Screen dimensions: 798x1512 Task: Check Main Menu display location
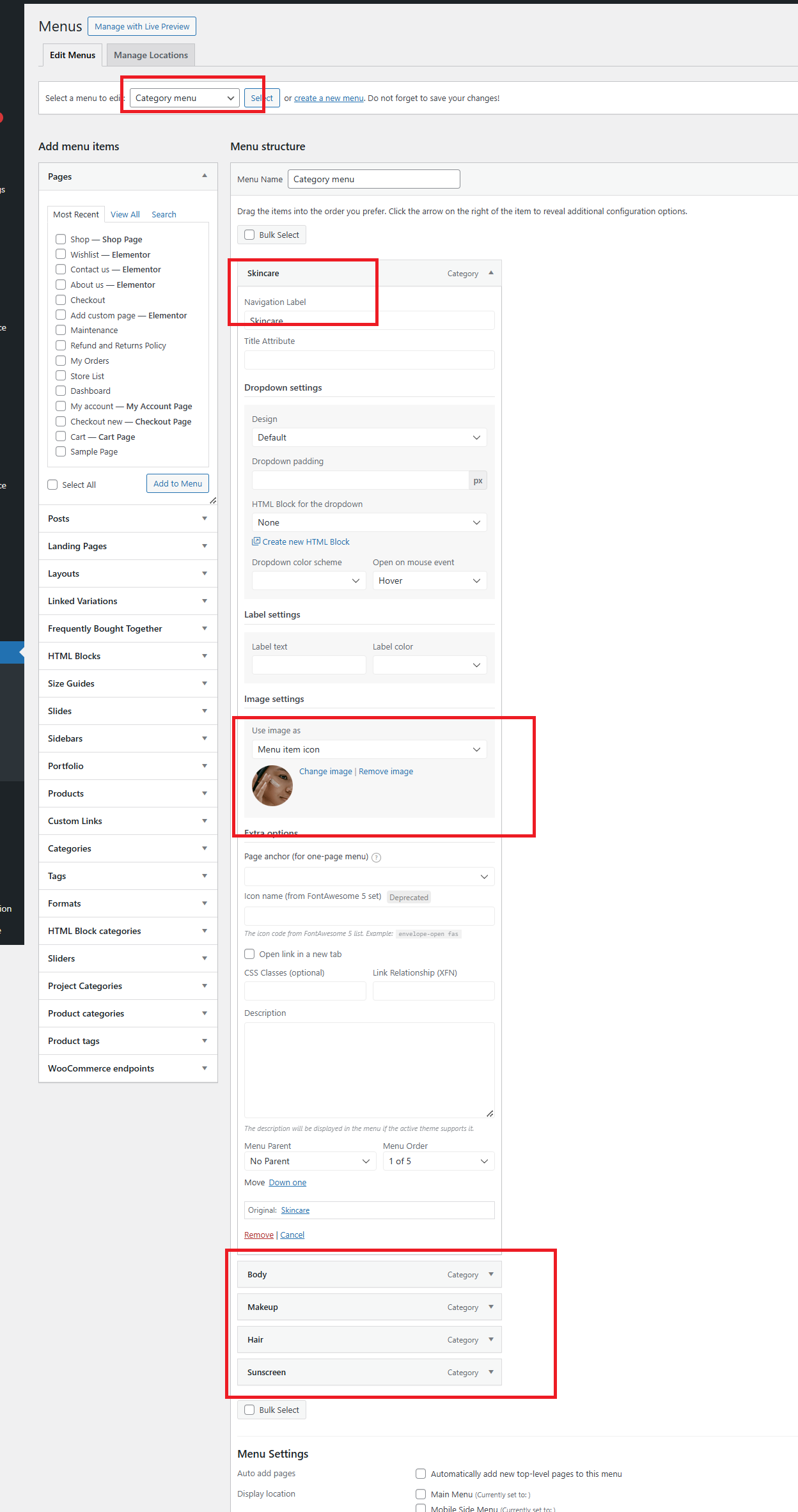tap(421, 1494)
